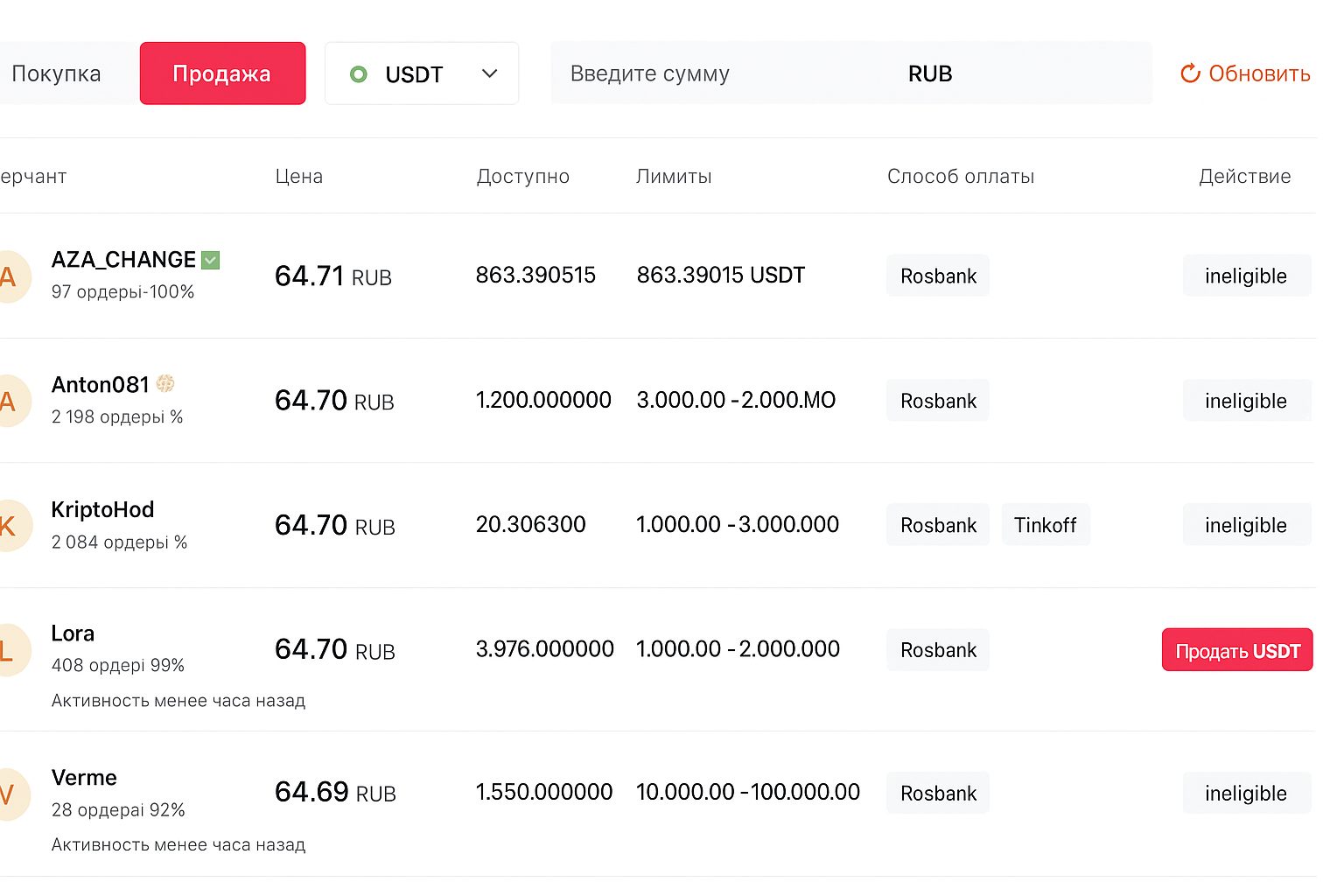Image resolution: width=1344 pixels, height=896 pixels.
Task: Click the Цена column header
Action: (298, 176)
